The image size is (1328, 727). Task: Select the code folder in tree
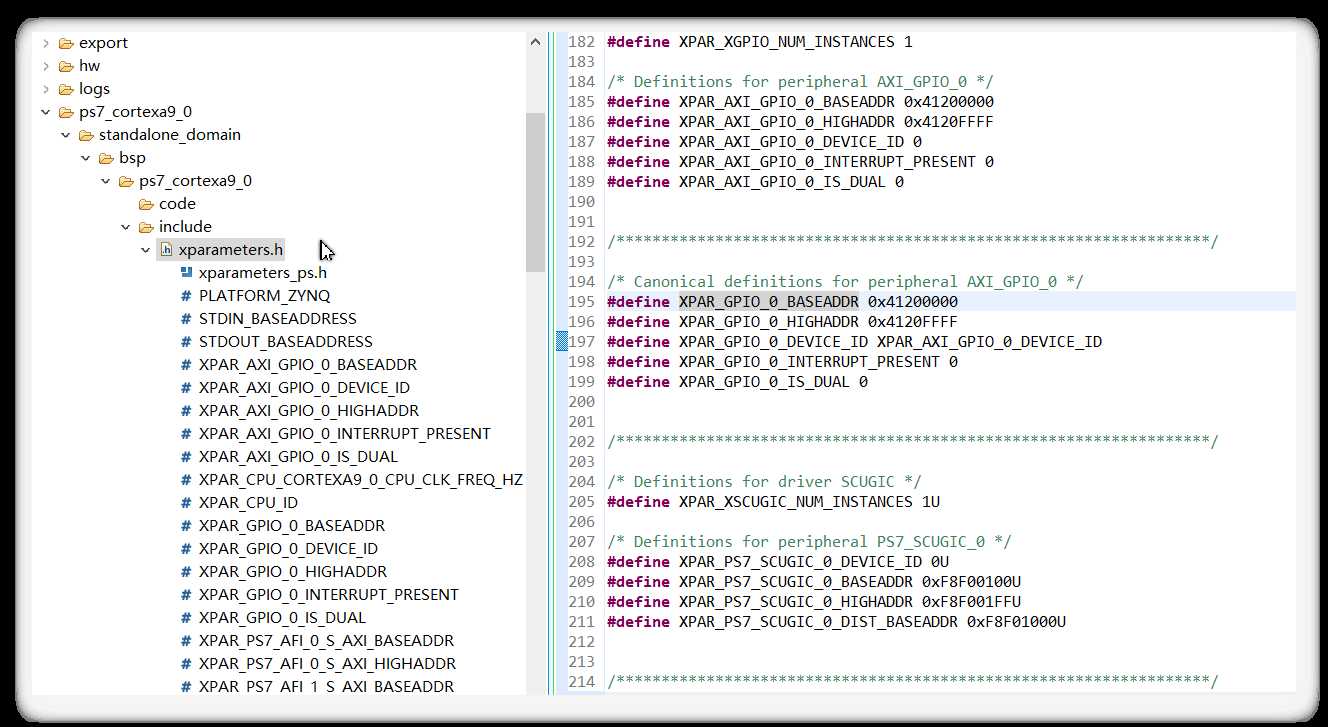click(177, 204)
